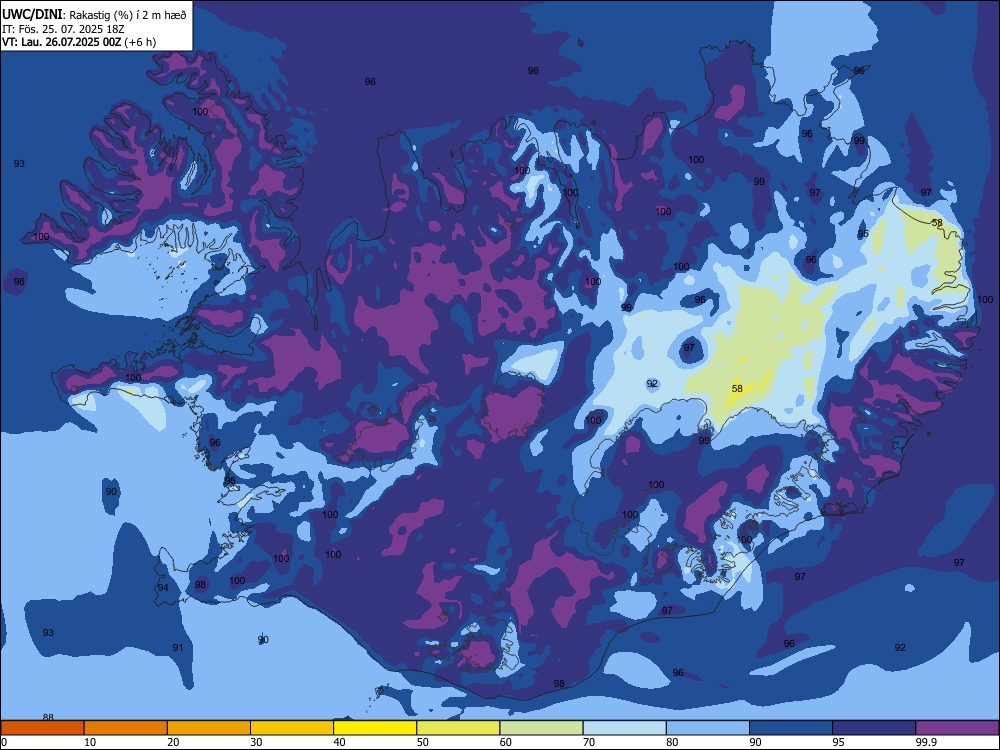1000x750 pixels.
Task: Click the legend tick label '80'
Action: pos(672,742)
